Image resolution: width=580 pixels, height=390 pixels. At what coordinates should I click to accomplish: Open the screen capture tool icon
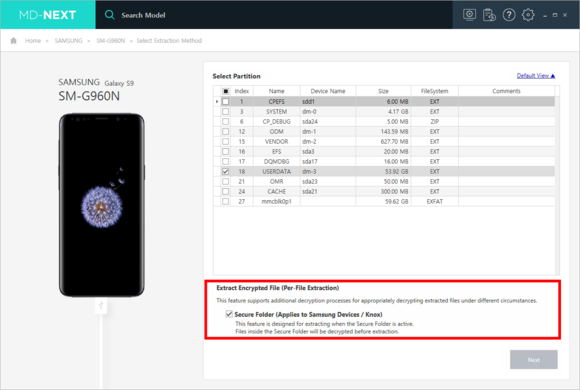(x=469, y=15)
